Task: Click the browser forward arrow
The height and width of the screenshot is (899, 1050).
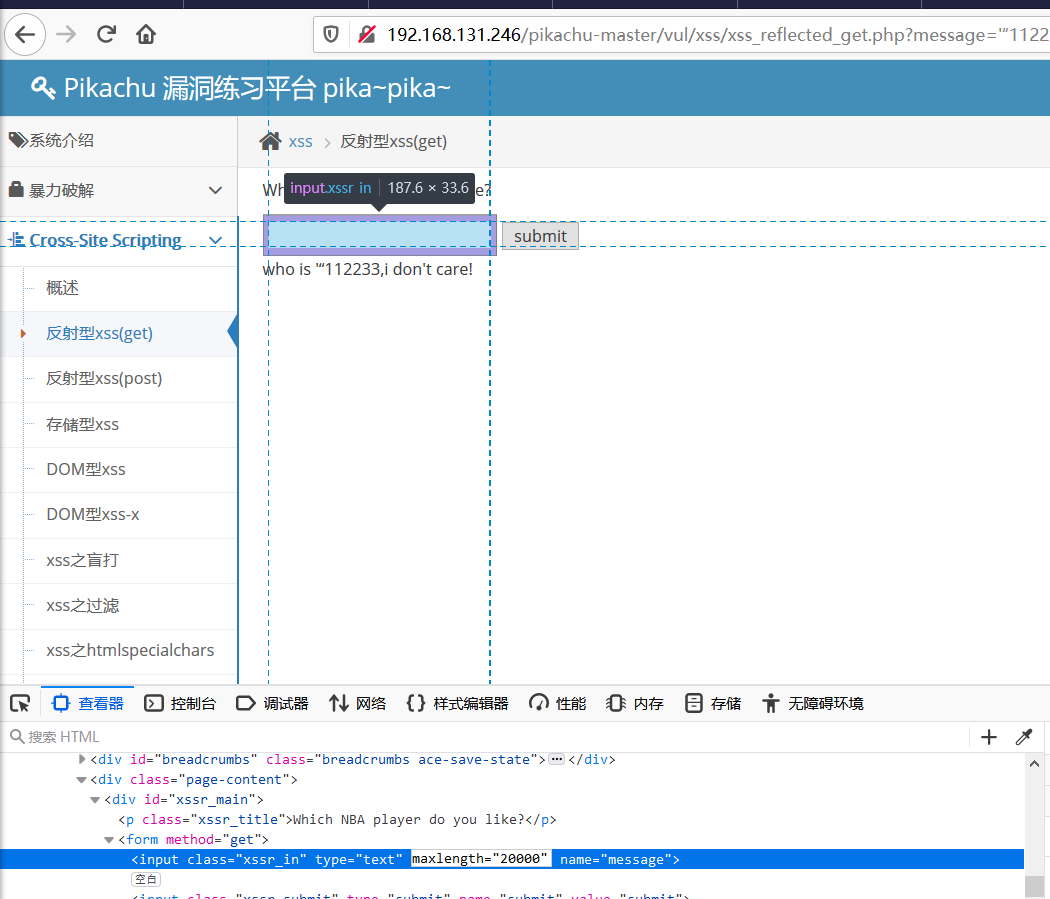Action: coord(66,34)
